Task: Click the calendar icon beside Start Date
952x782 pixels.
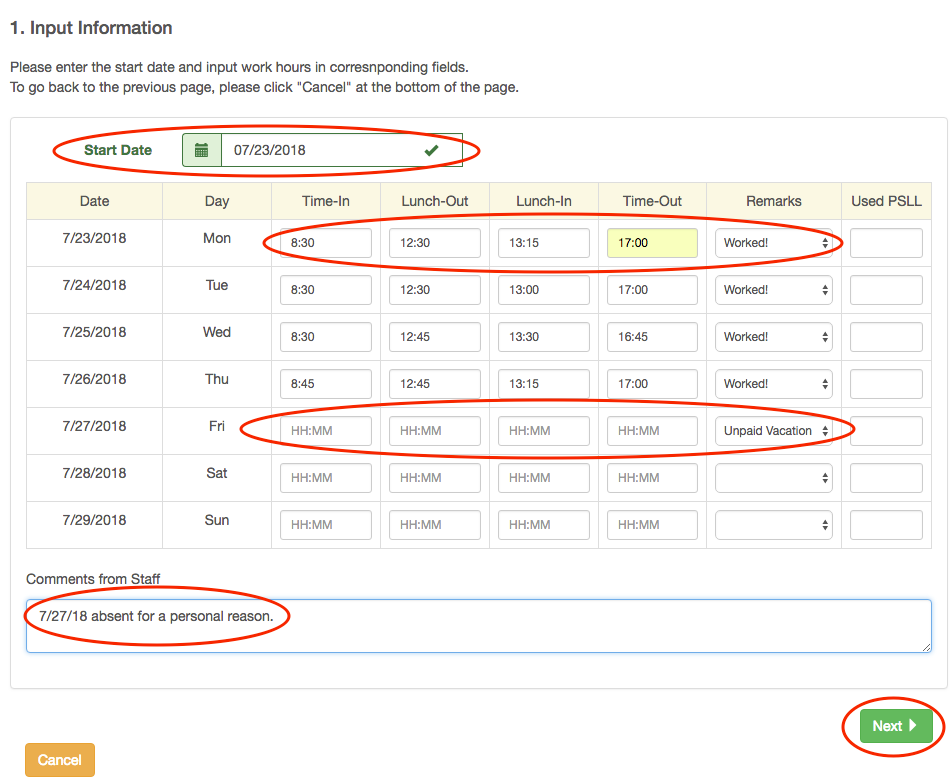Action: click(201, 150)
